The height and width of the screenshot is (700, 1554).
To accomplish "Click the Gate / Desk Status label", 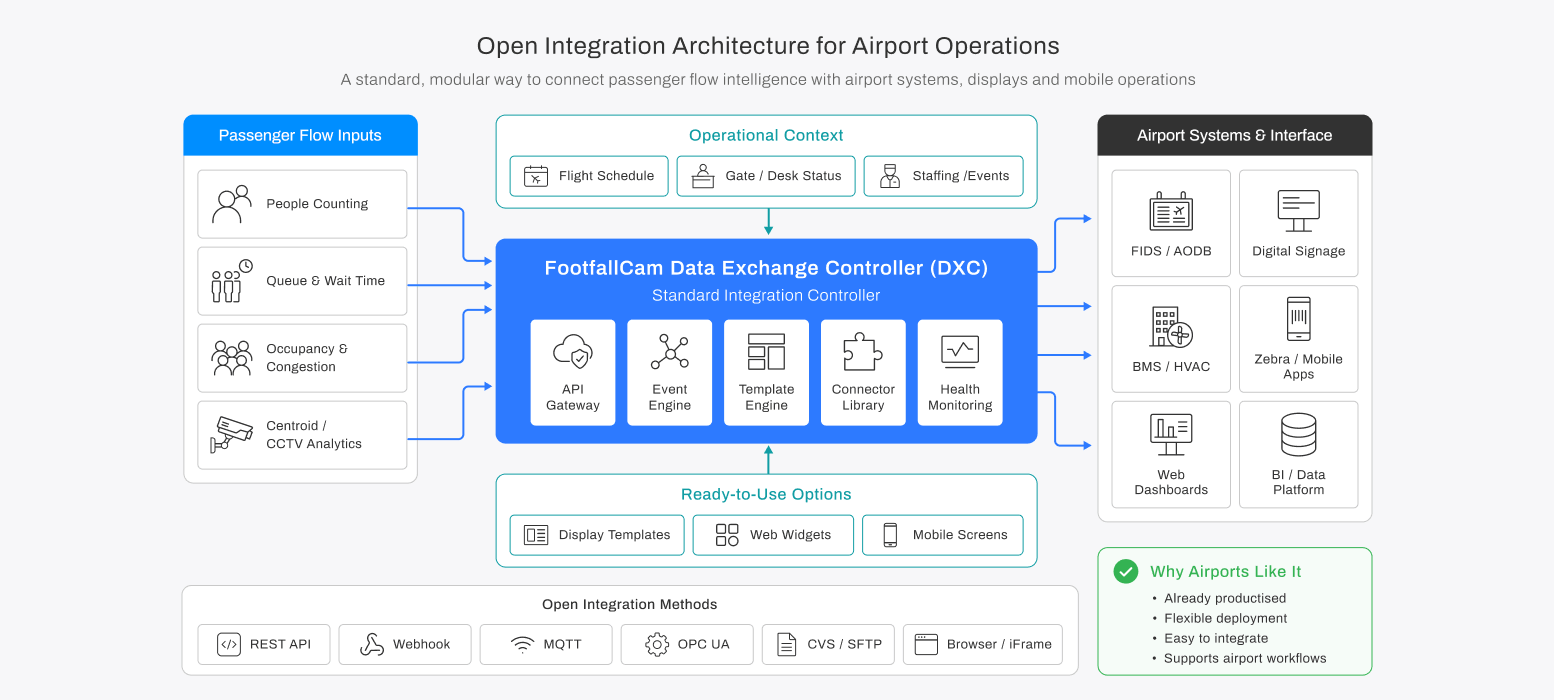I will (x=784, y=176).
